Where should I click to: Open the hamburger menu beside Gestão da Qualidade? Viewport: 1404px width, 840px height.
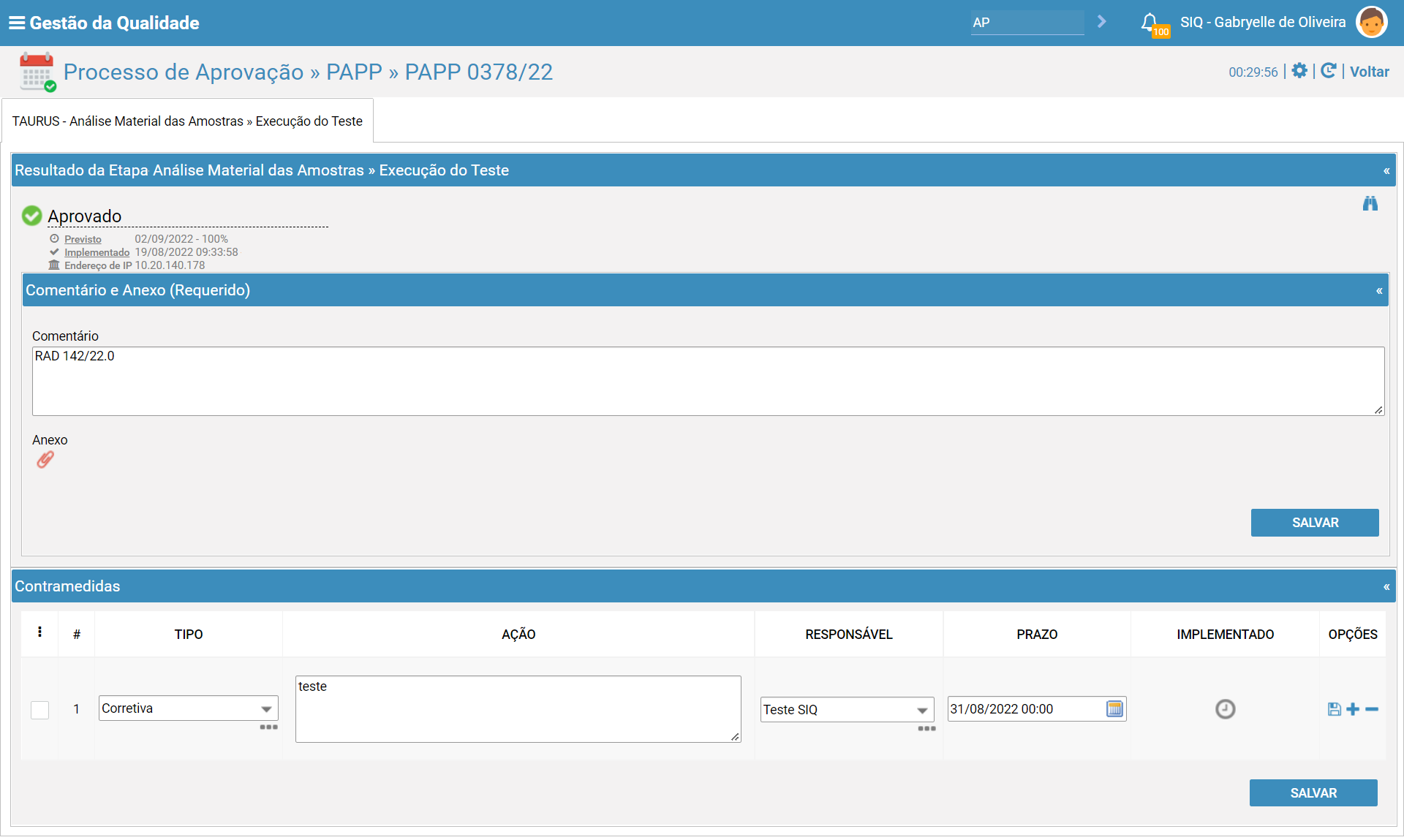[x=17, y=23]
